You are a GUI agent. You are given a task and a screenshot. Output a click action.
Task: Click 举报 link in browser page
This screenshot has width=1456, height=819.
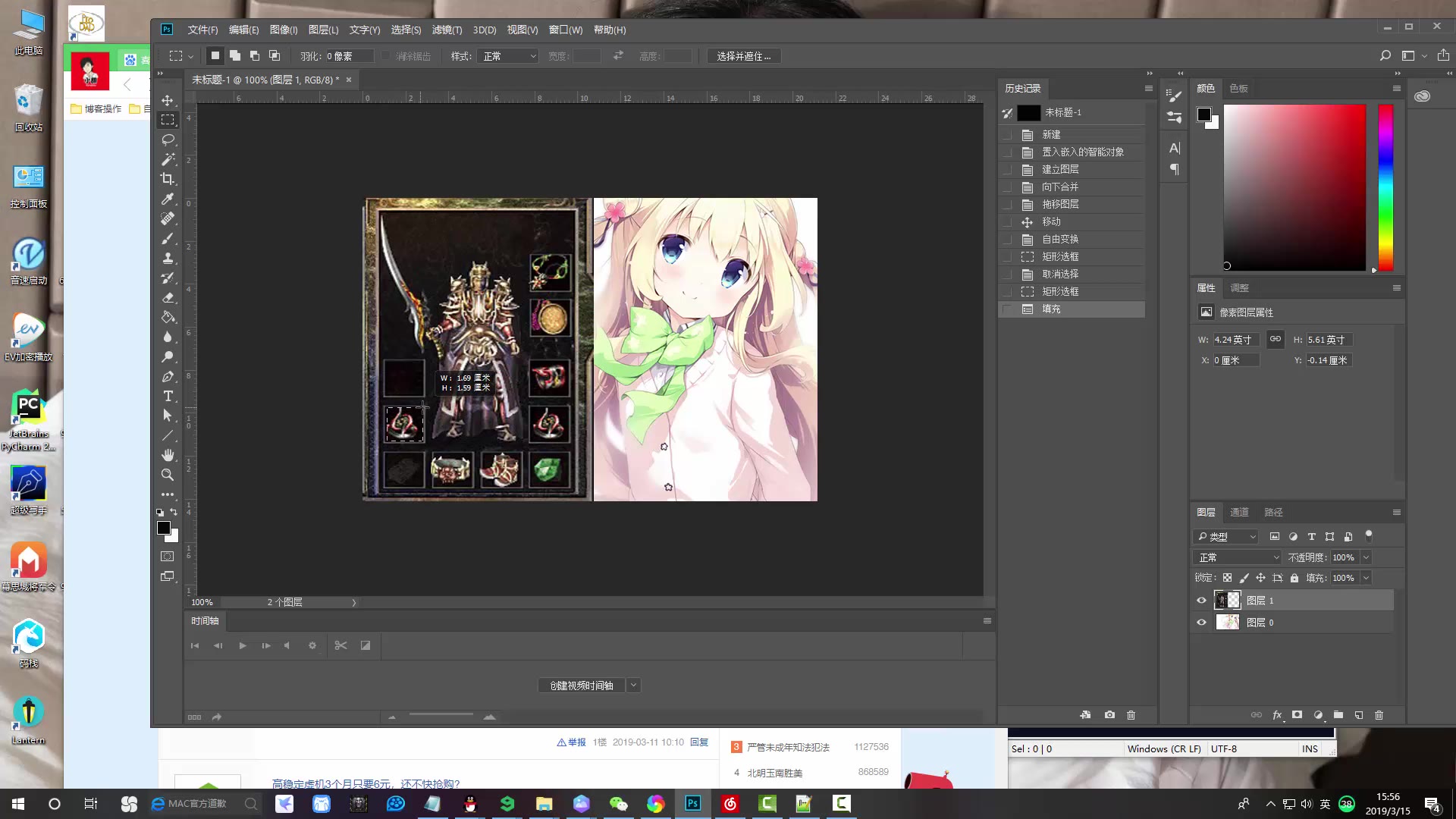(572, 742)
